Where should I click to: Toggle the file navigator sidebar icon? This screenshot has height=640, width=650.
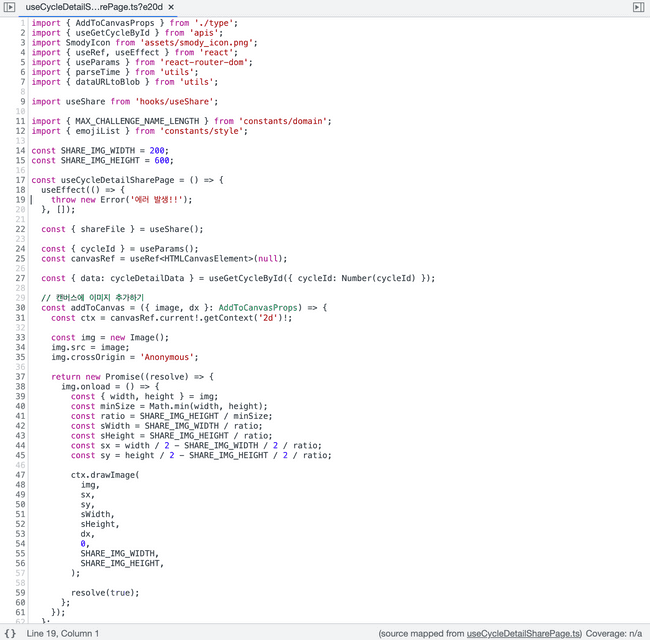point(10,7)
